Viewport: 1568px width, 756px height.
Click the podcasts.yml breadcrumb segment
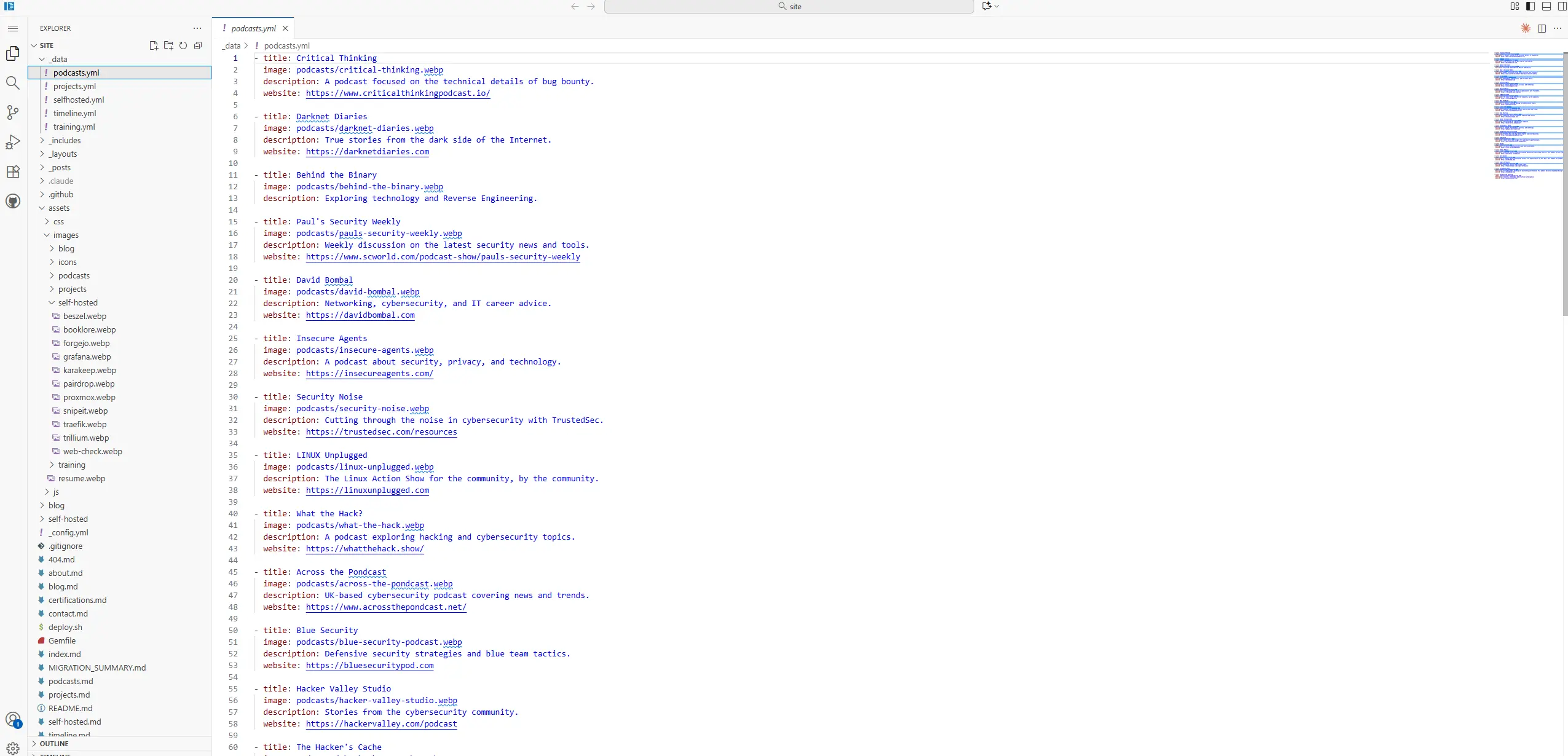(286, 45)
